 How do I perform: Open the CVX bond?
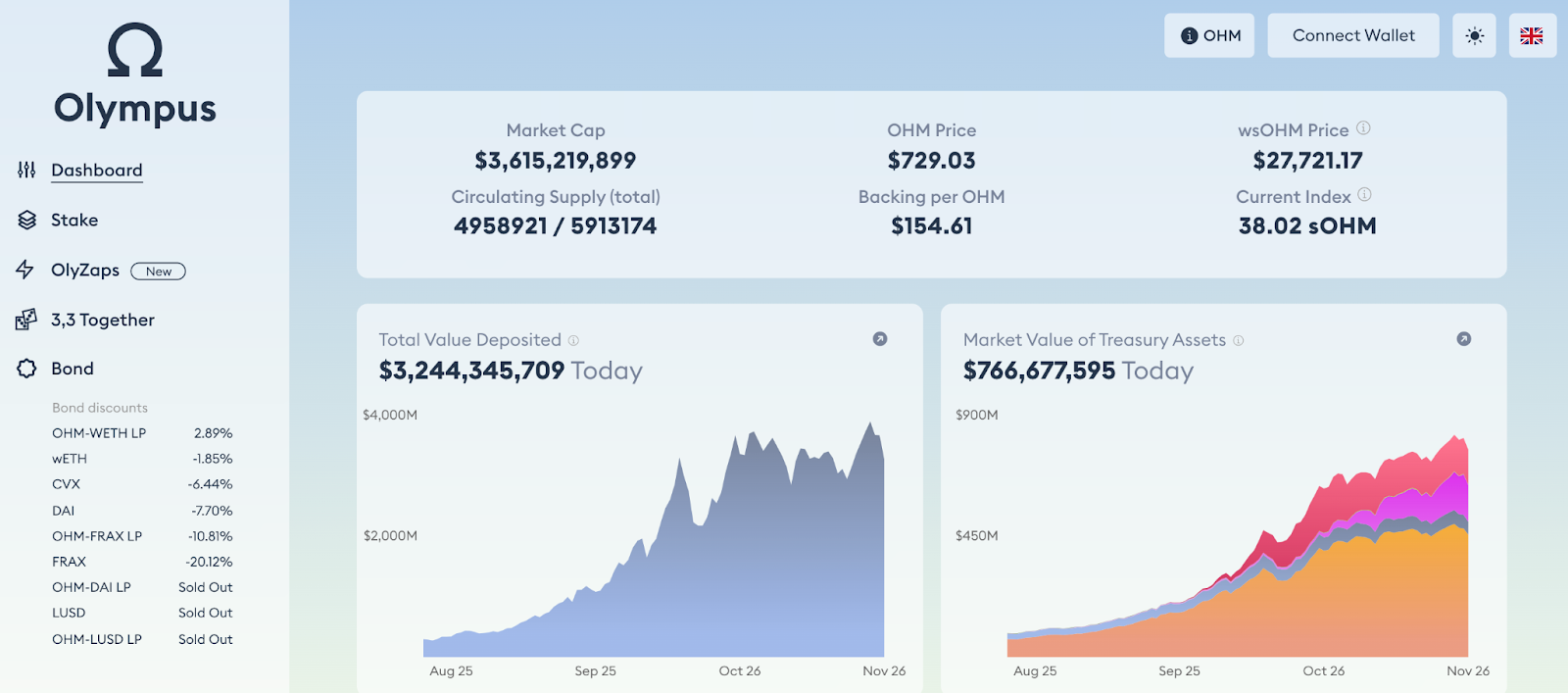click(142, 484)
